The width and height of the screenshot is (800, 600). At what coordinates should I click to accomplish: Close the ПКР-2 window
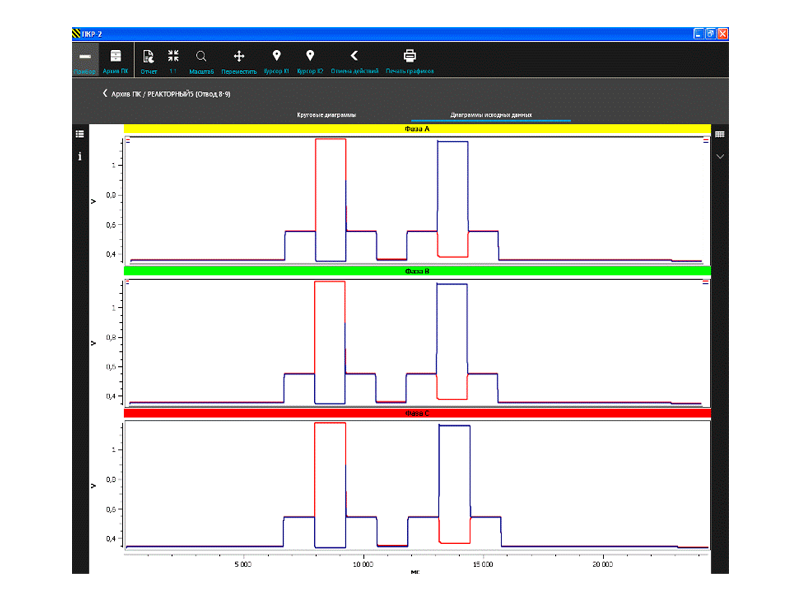722,34
